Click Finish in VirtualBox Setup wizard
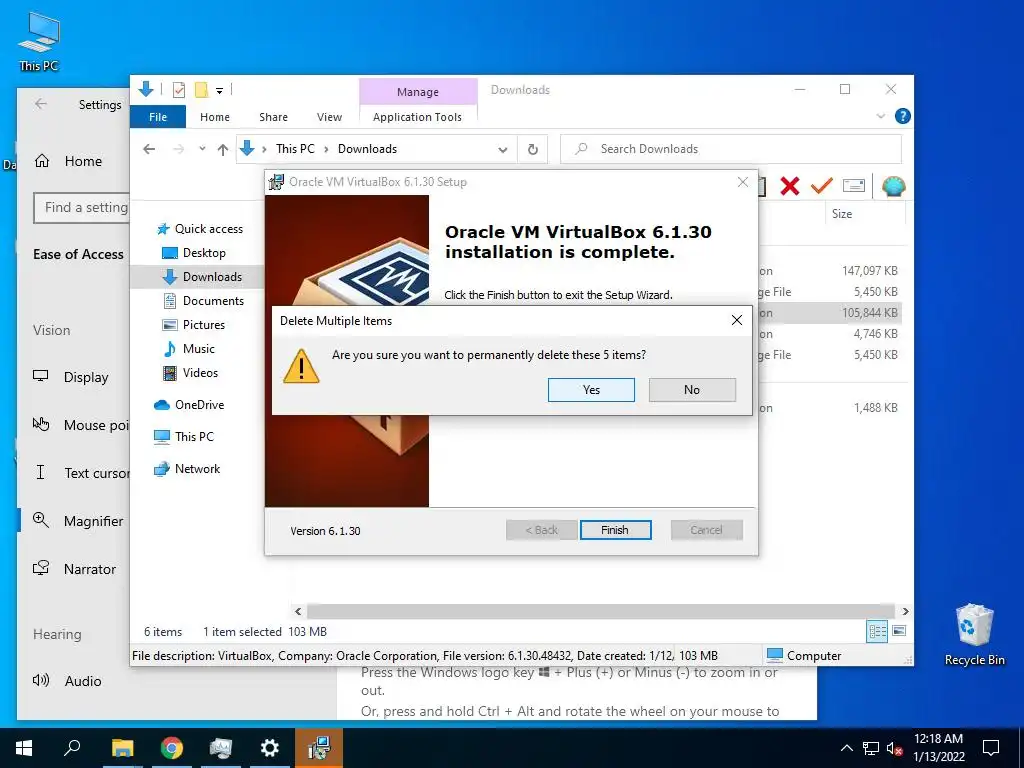Viewport: 1024px width, 768px height. point(615,530)
